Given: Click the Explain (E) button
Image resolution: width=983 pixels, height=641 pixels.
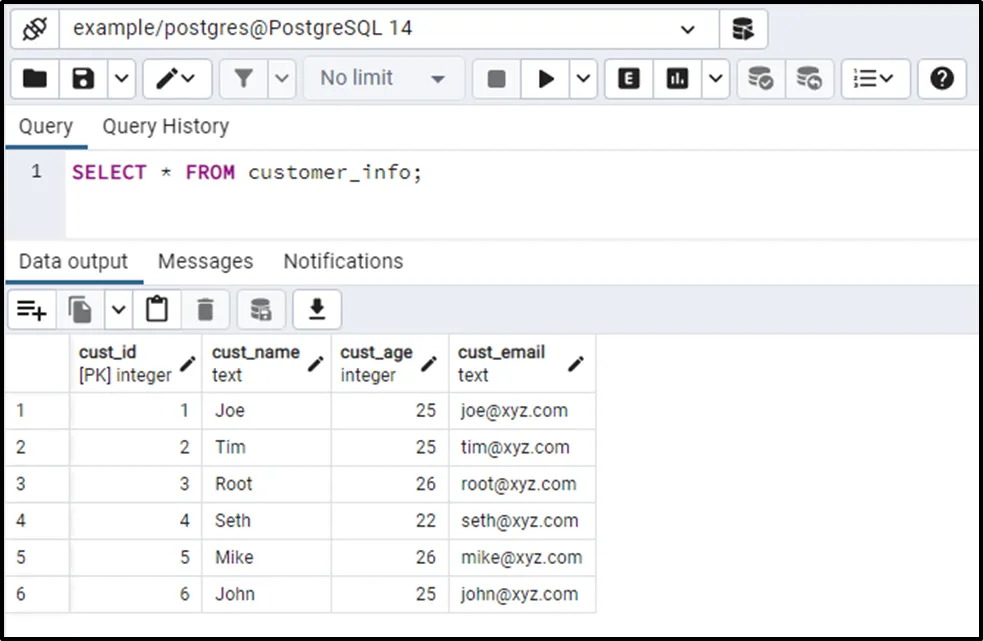Looking at the screenshot, I should click(629, 78).
